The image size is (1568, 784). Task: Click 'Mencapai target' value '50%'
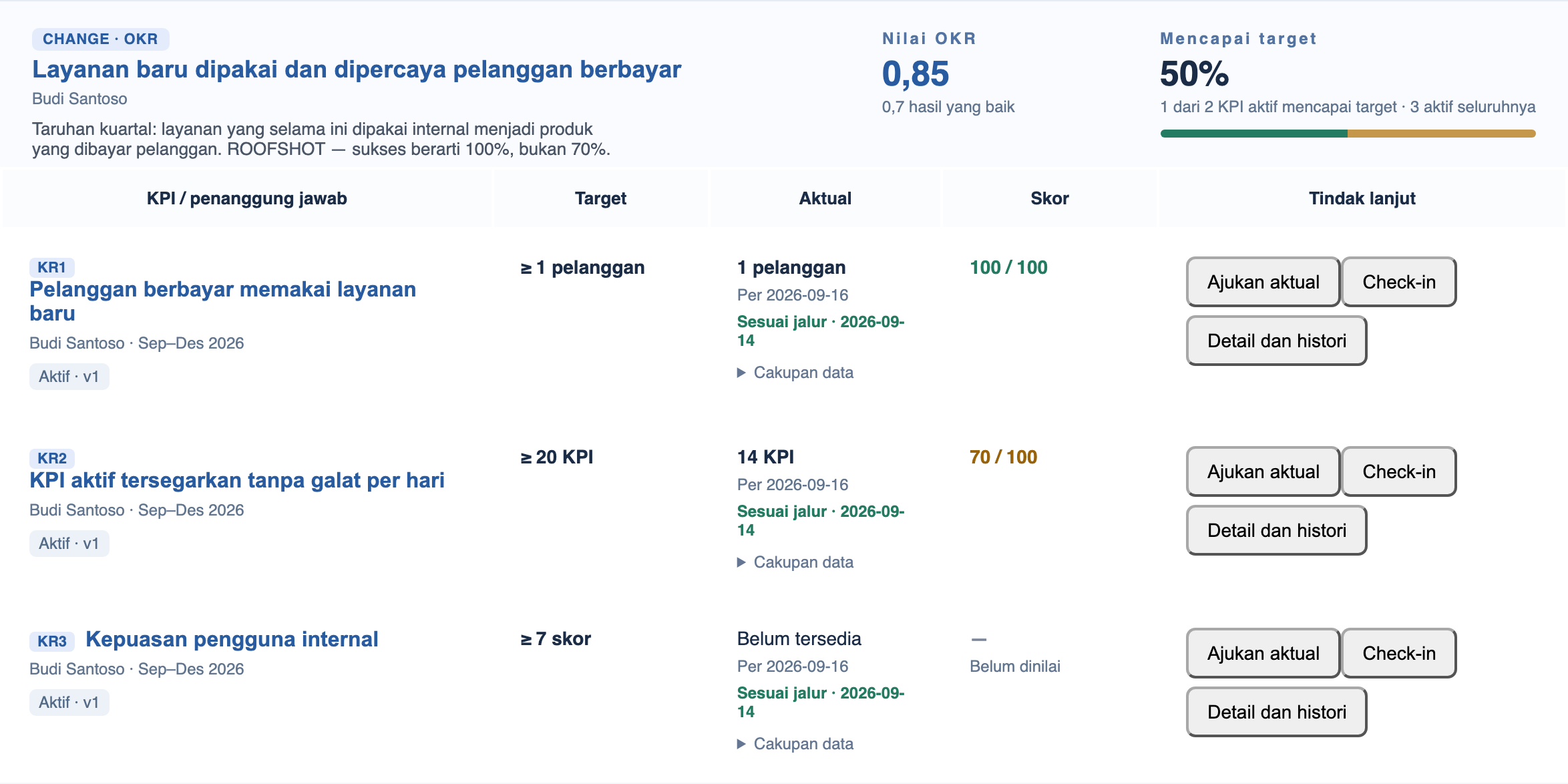pyautogui.click(x=1194, y=73)
